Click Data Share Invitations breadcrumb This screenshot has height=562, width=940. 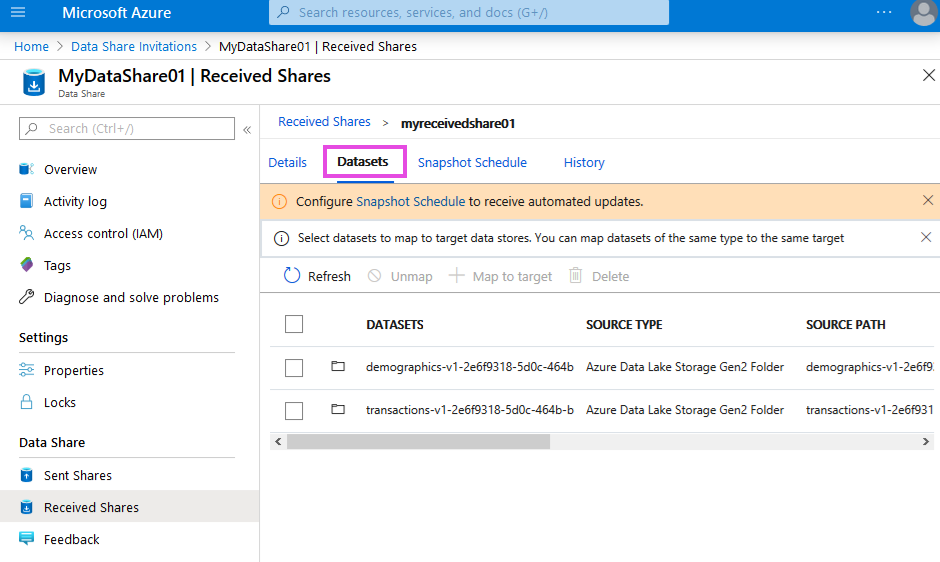point(134,46)
